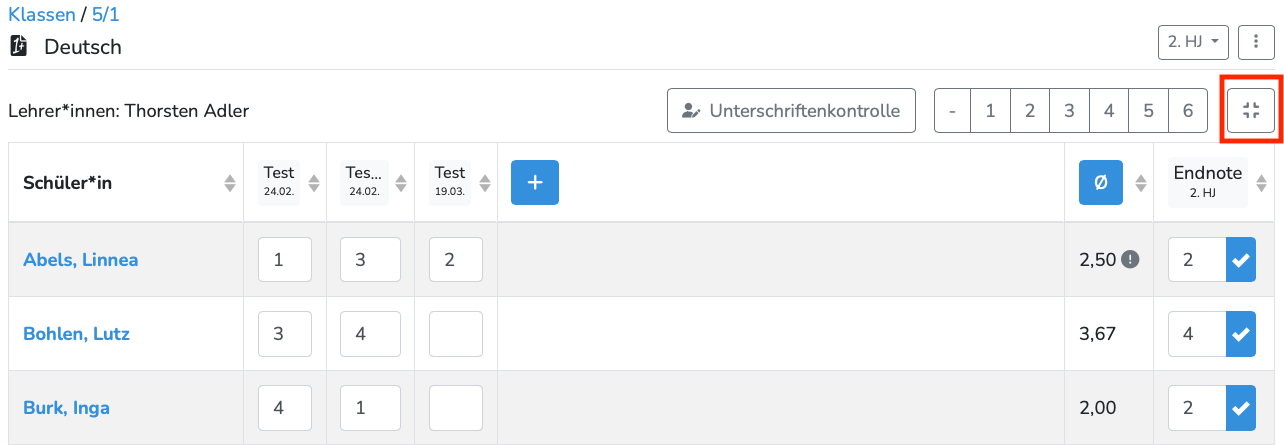Click the collapse view icon button
Viewport: 1284px width, 445px height.
1251,111
